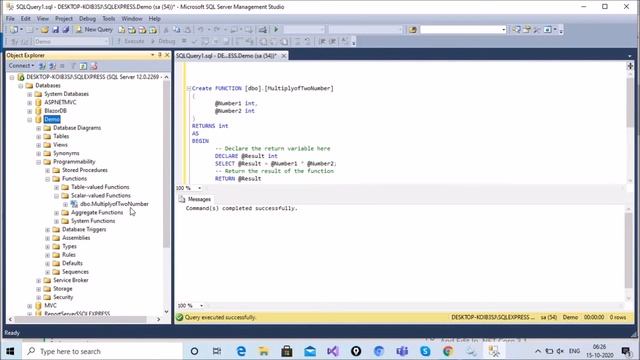Expand the System Databases folder
Image resolution: width=640 pixels, height=360 pixels.
point(30,94)
